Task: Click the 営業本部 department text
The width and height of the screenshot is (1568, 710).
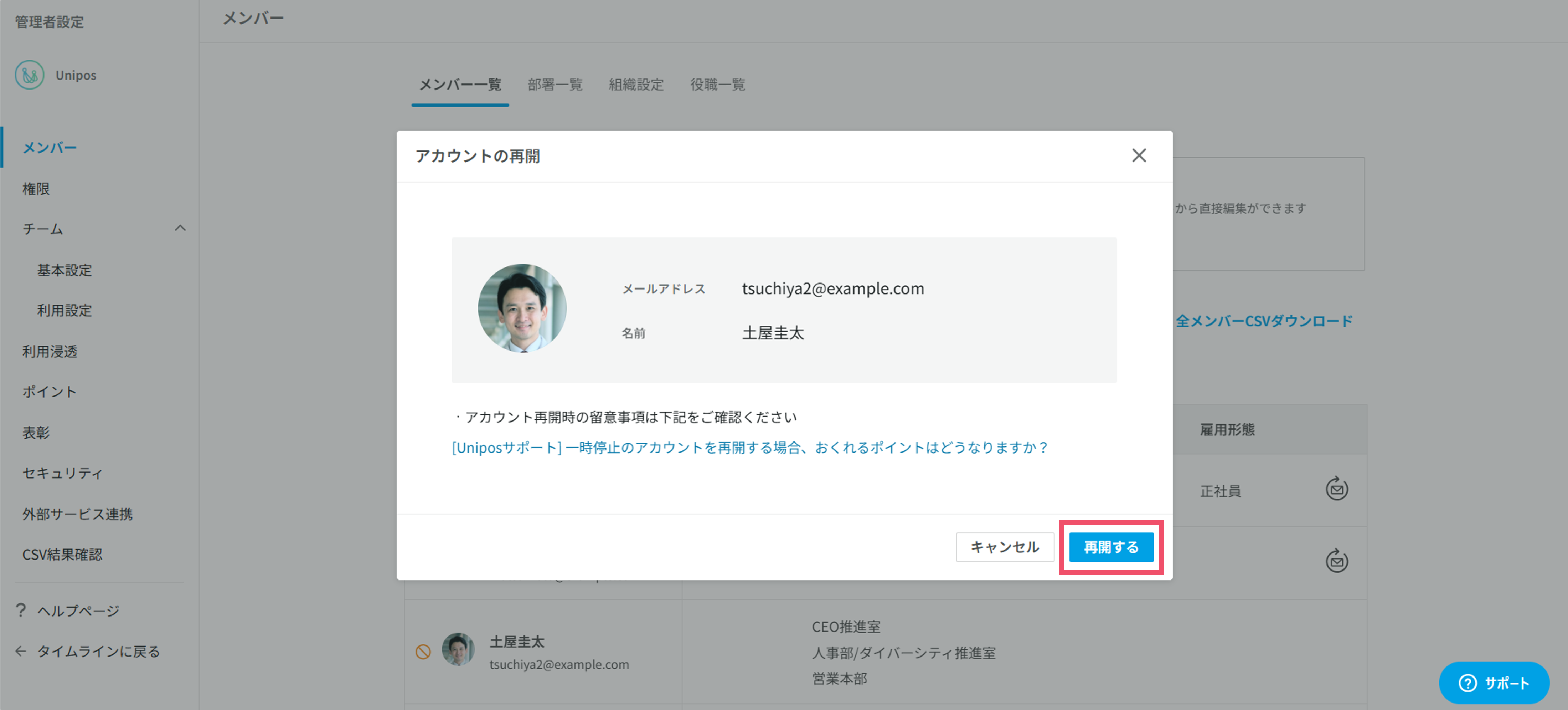Action: pos(839,678)
